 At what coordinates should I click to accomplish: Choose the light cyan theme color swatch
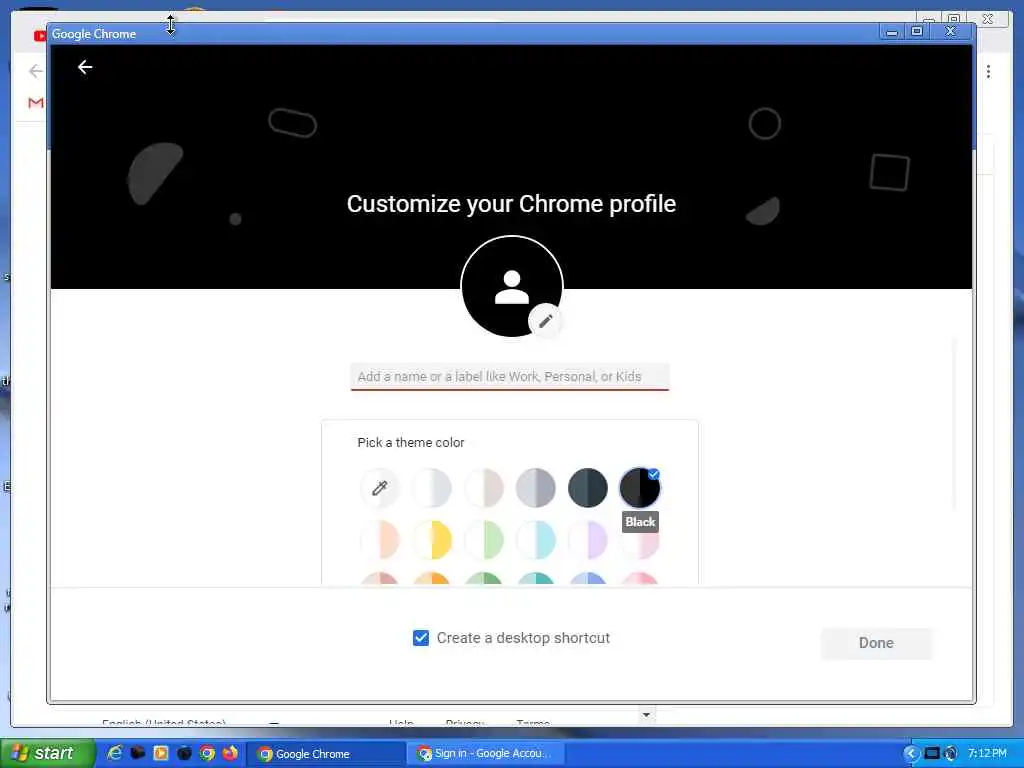[536, 540]
